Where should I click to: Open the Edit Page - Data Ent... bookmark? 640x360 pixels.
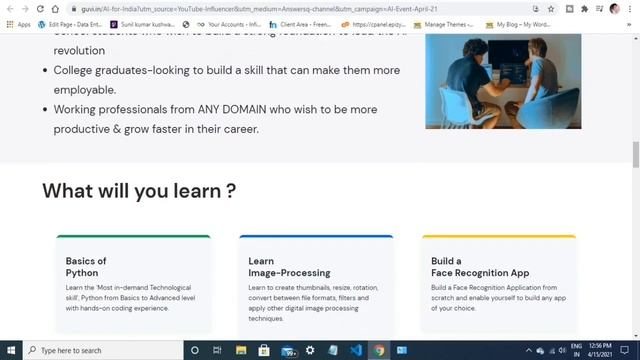coord(69,24)
